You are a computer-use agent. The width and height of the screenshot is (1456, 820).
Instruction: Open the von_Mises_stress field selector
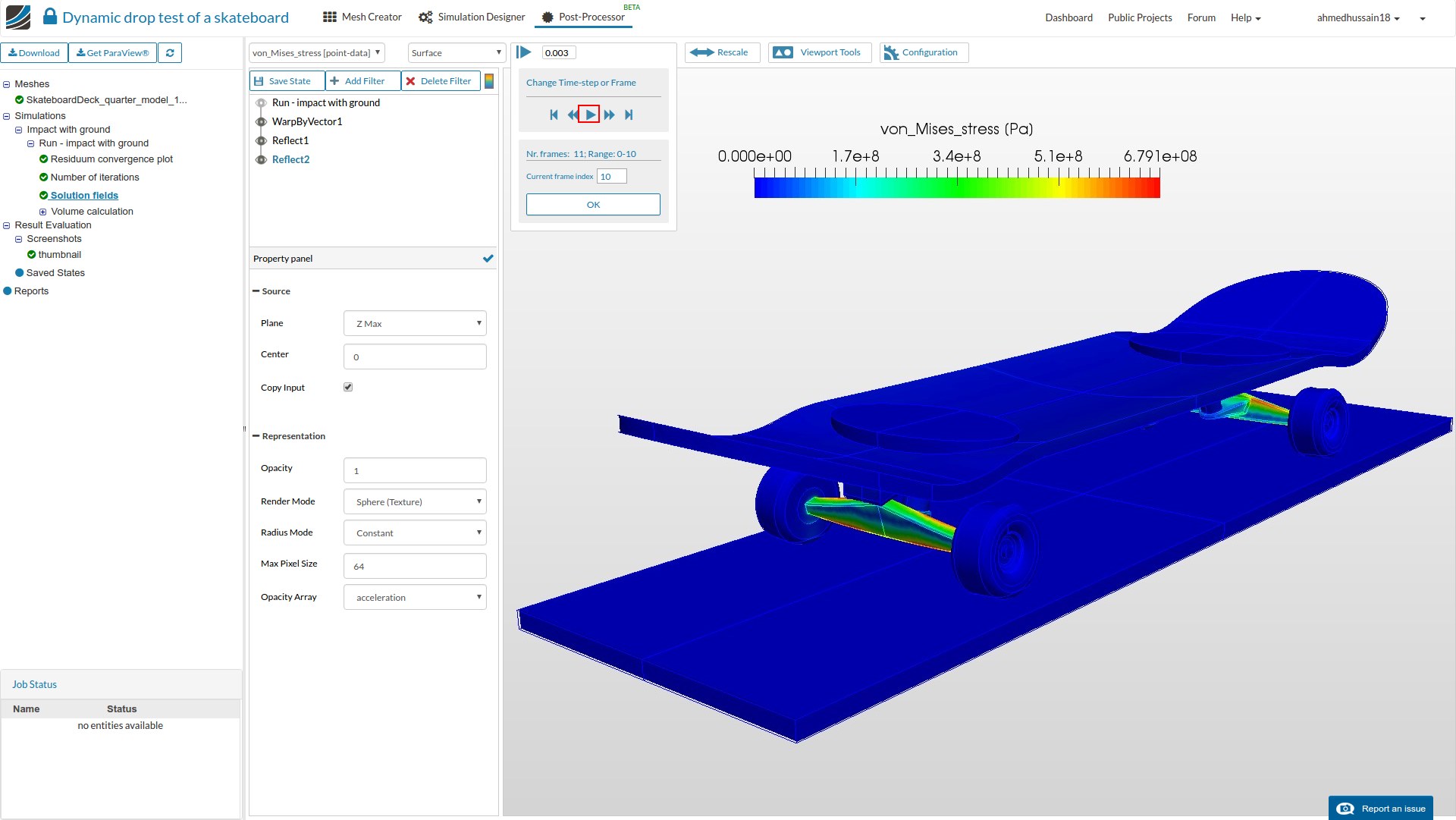pos(317,52)
